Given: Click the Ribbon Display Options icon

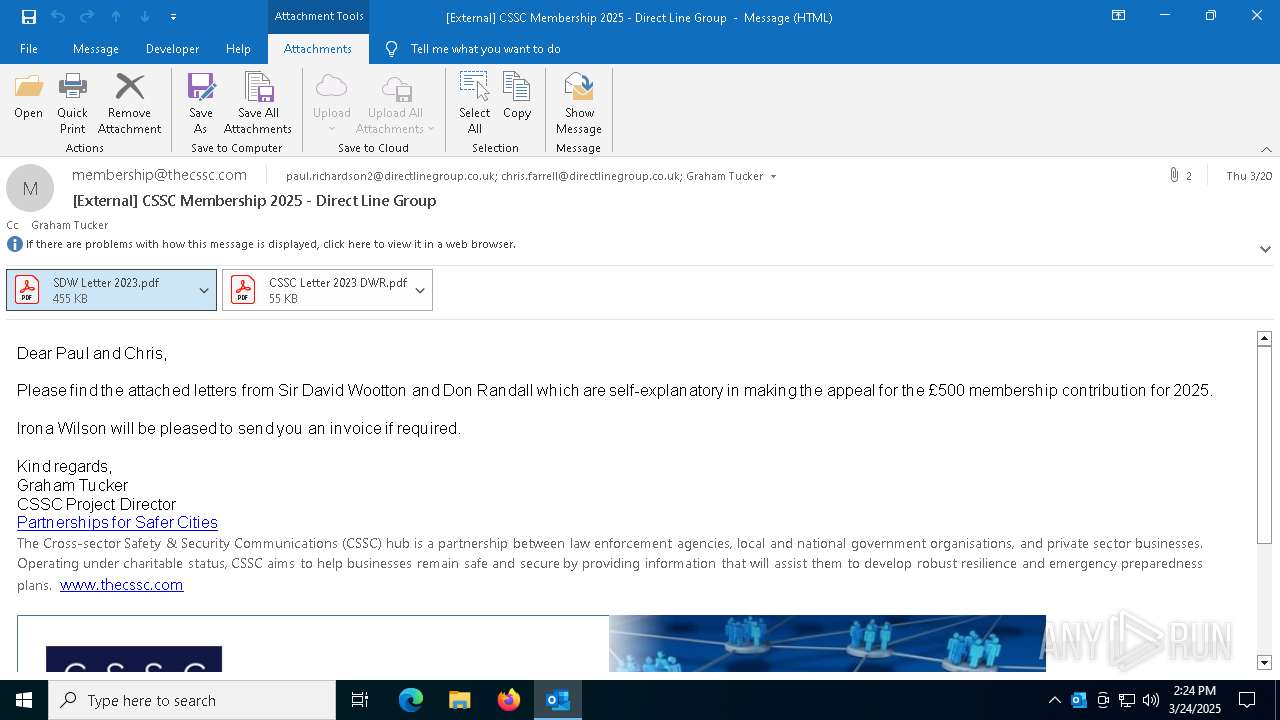Looking at the screenshot, I should [1119, 16].
